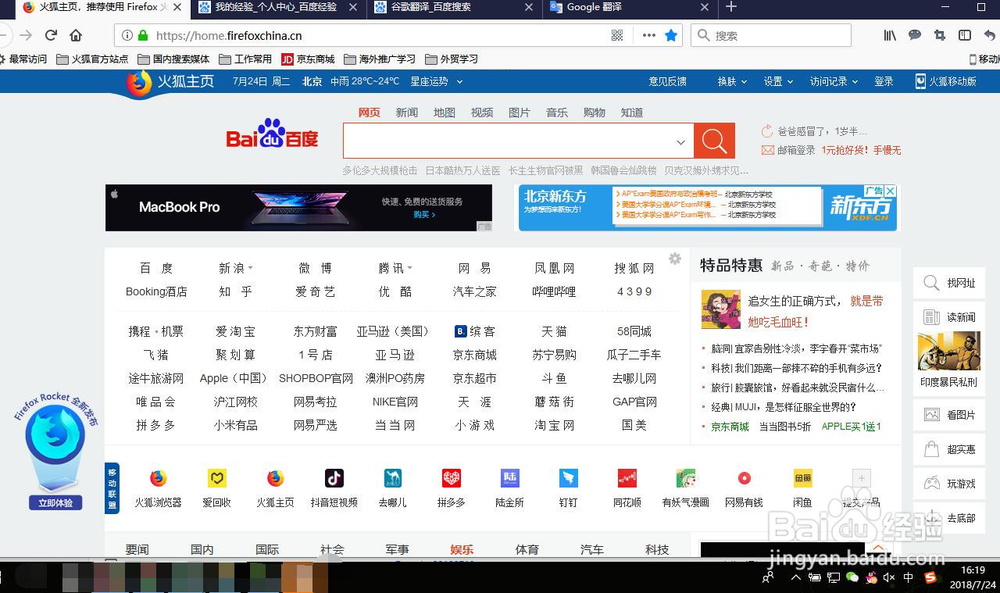Click 看图片 sidebar item
This screenshot has width=1000, height=593.
[950, 415]
